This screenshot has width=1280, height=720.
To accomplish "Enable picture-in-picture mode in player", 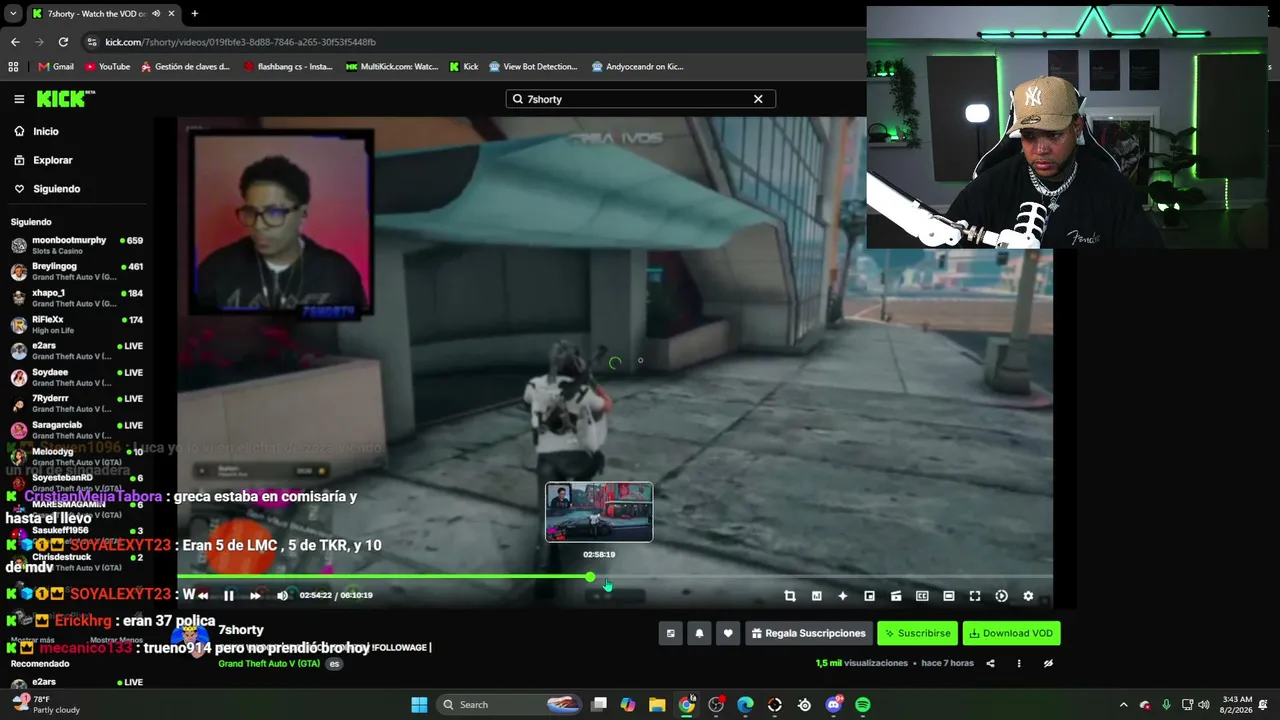I will (869, 596).
